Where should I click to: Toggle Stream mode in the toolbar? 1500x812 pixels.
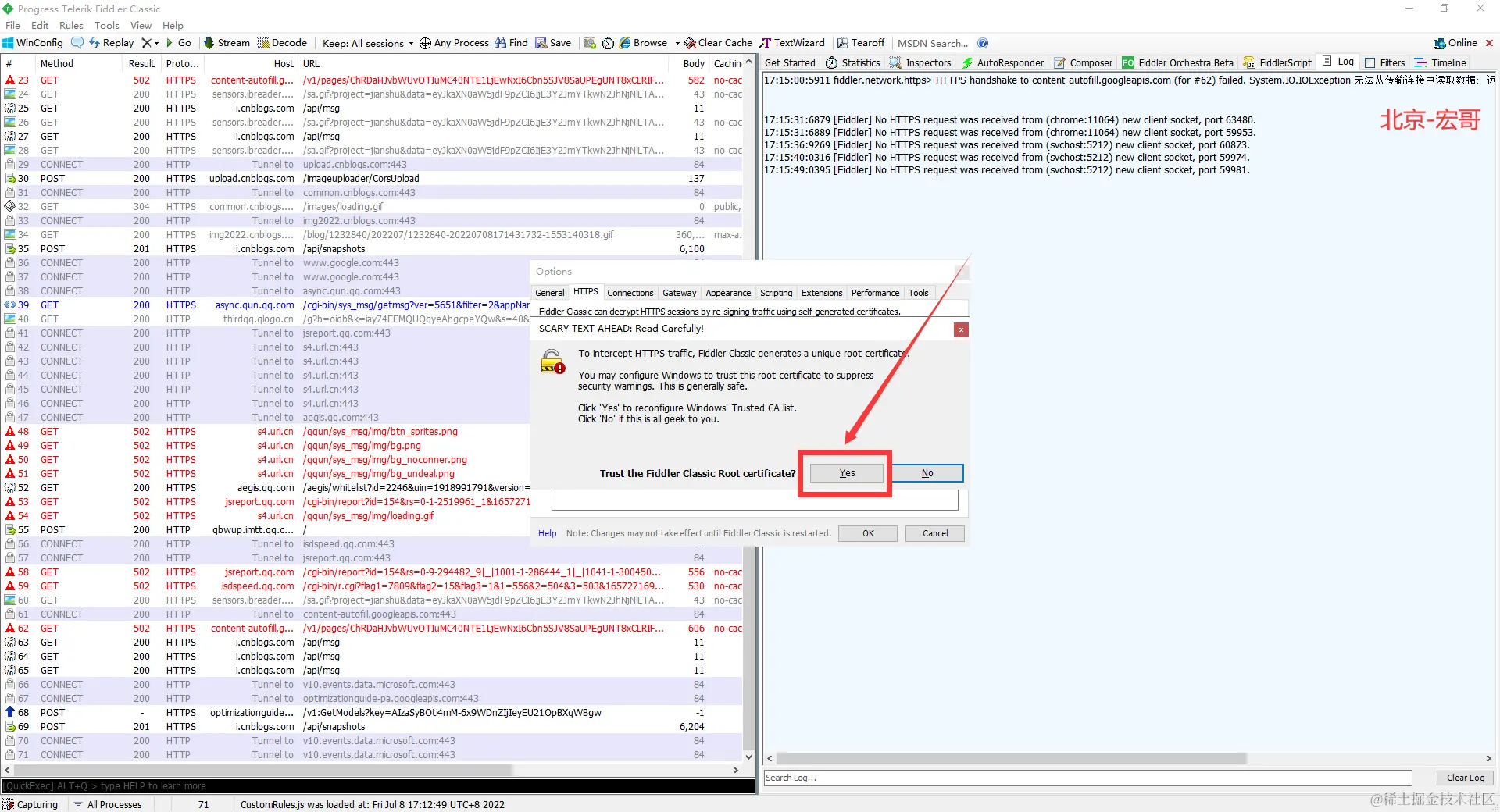tap(227, 43)
